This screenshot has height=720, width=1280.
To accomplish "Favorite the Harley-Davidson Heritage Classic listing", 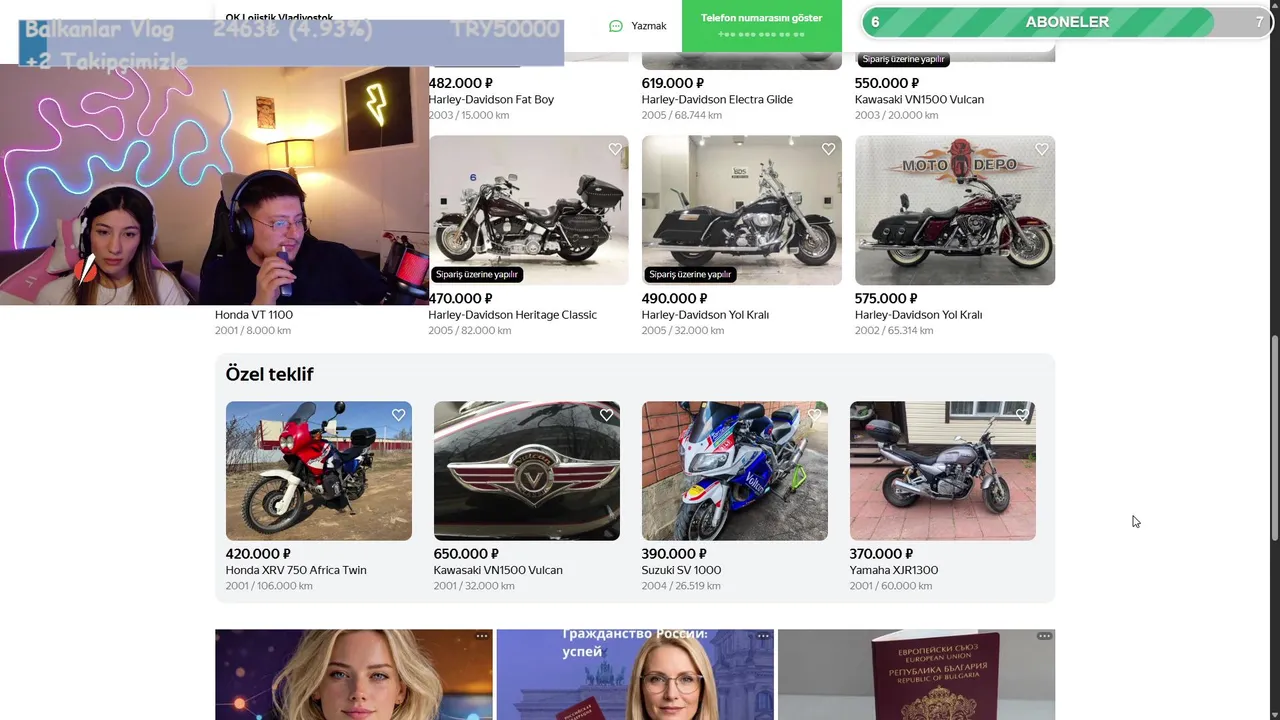I will tap(615, 149).
